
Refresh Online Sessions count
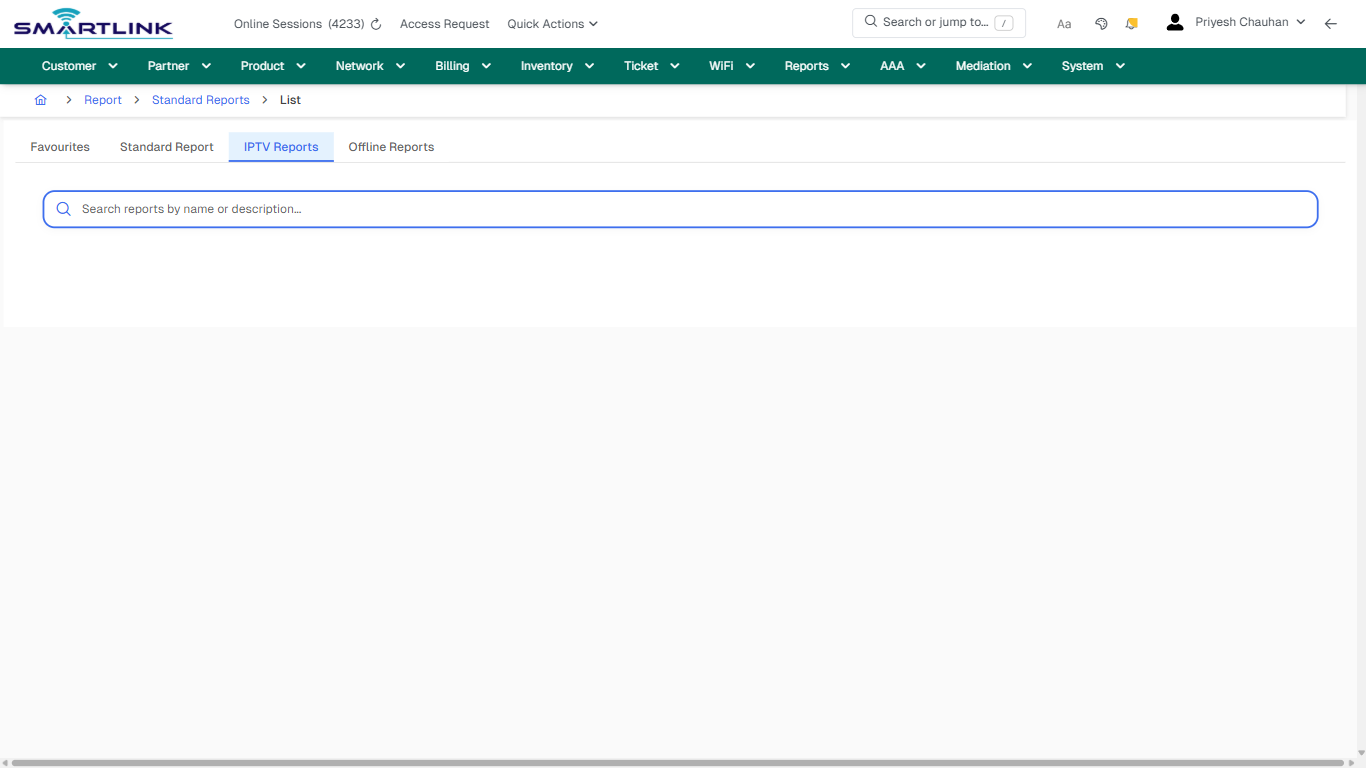pyautogui.click(x=375, y=23)
